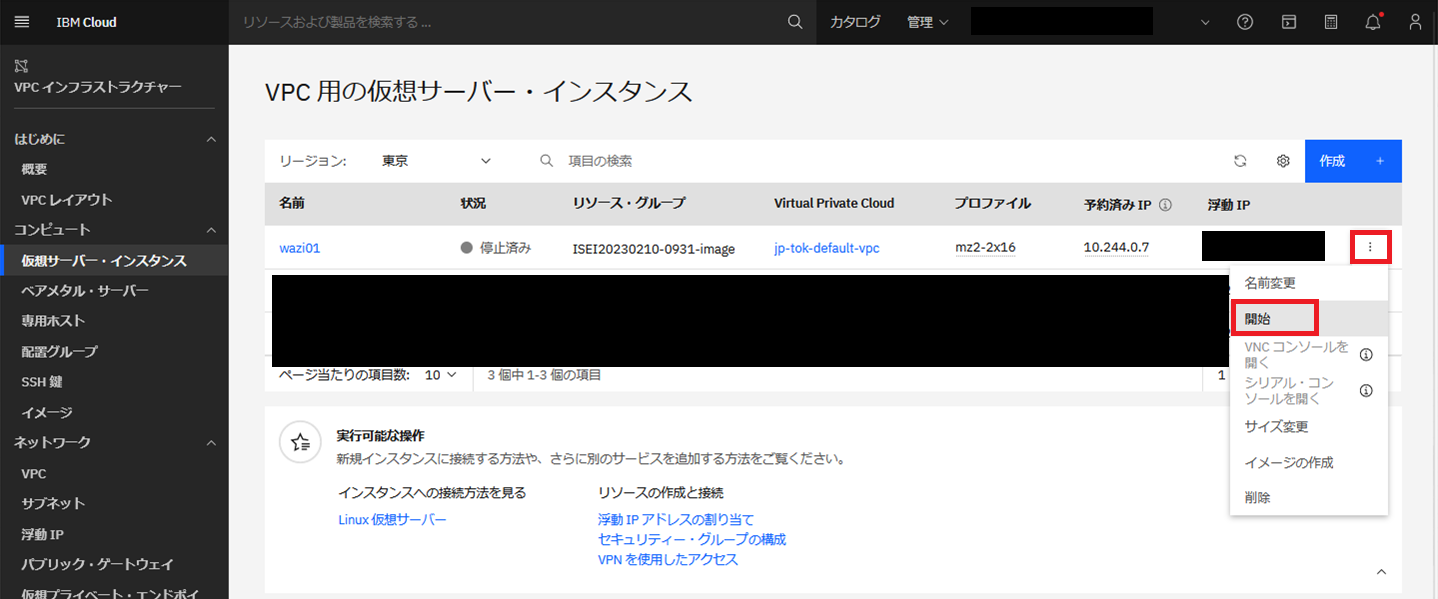The image size is (1438, 599).
Task: Go to VPC under ネットワーク
Action: pos(34,473)
